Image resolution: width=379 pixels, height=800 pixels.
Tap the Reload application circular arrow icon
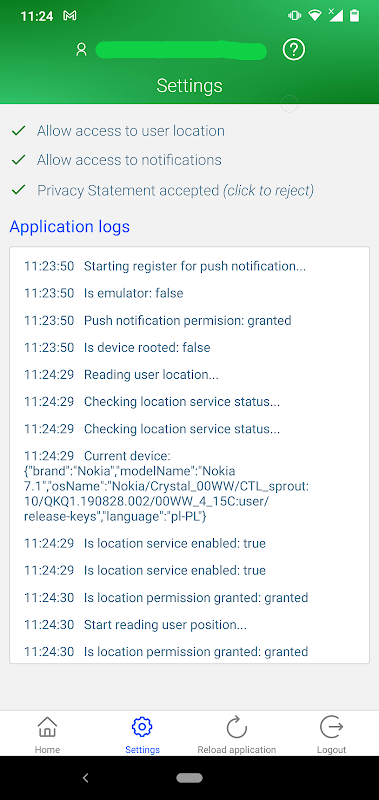pyautogui.click(x=237, y=727)
